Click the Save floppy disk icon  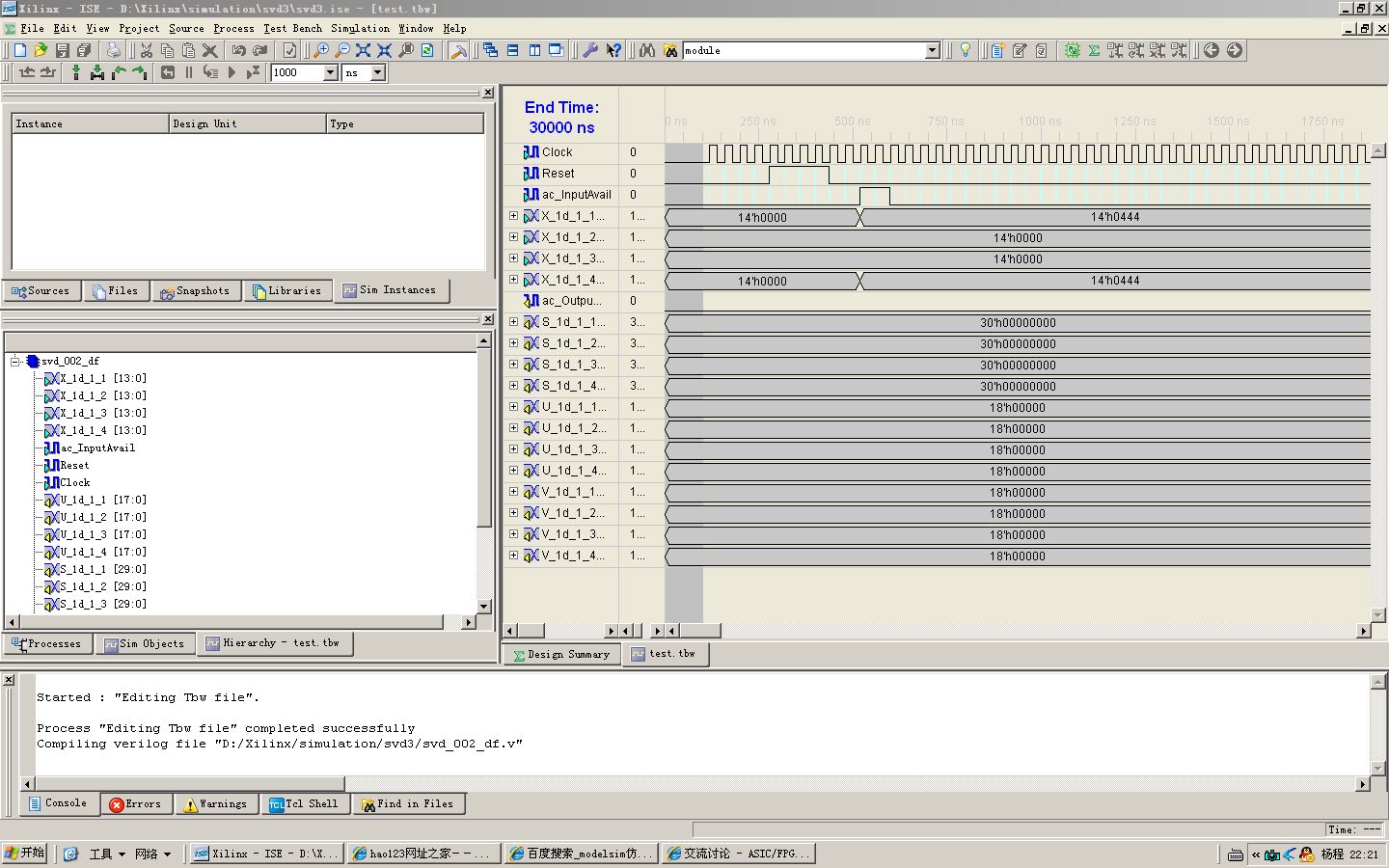[x=63, y=50]
